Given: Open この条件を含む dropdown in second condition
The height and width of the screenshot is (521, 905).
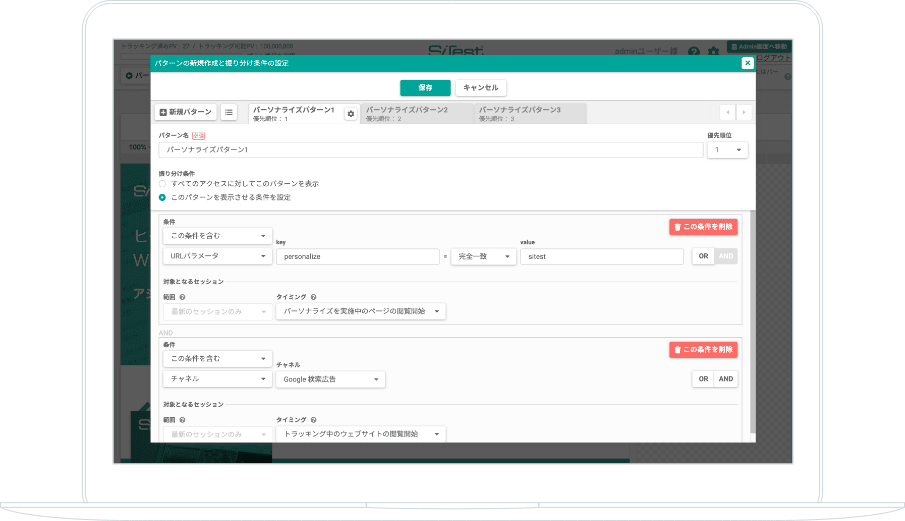Looking at the screenshot, I should (x=218, y=359).
